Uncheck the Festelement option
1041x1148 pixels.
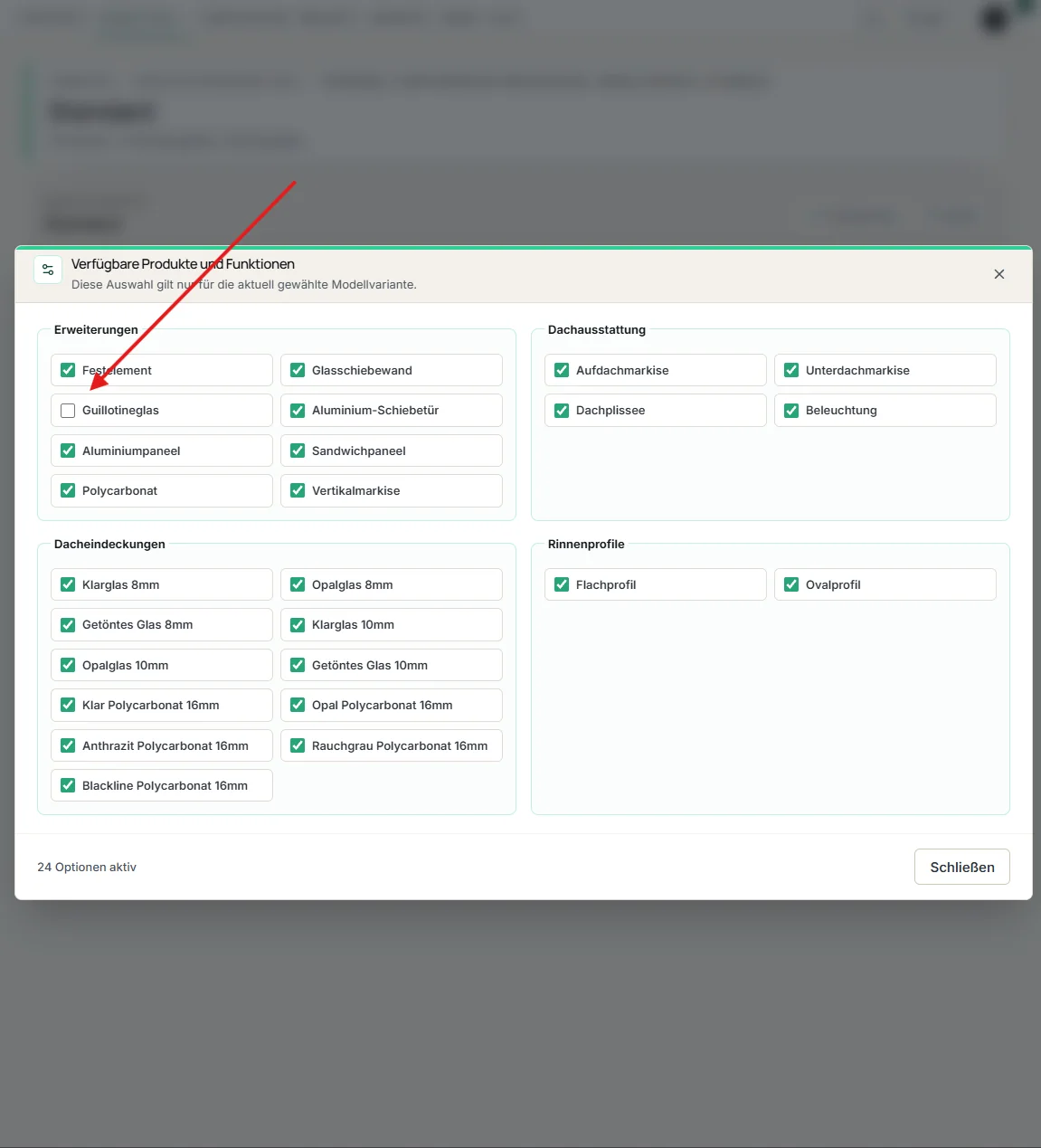68,370
